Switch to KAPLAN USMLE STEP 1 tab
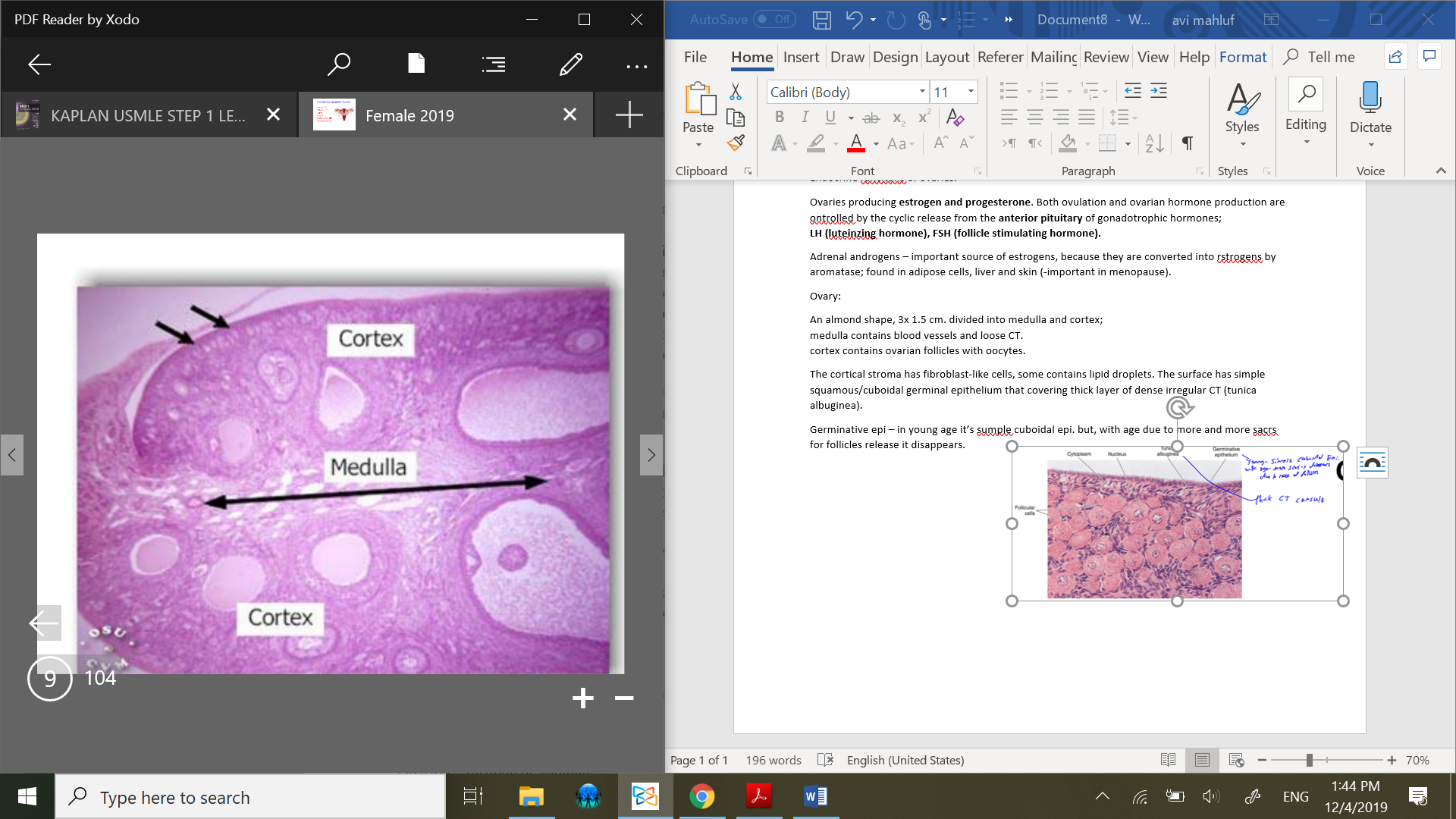 tap(148, 115)
